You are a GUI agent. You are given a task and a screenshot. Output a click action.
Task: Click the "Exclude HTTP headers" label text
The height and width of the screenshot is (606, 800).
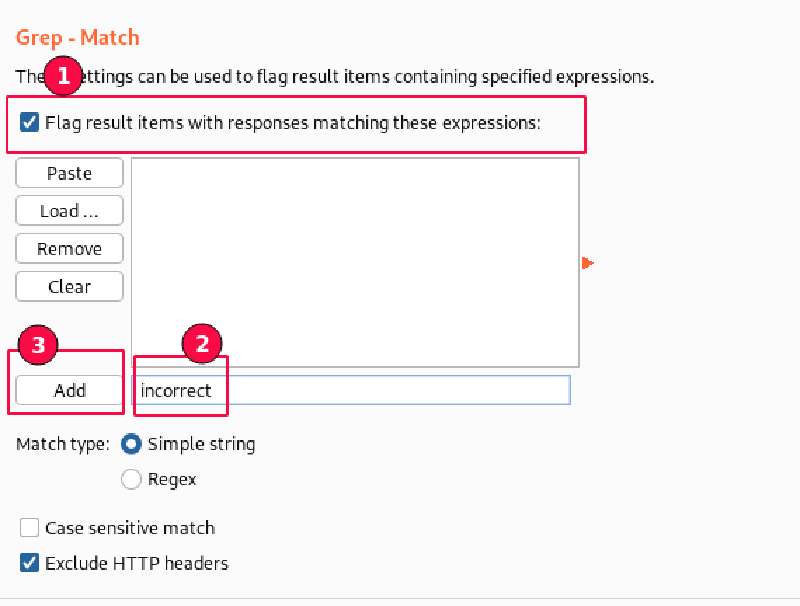click(137, 563)
